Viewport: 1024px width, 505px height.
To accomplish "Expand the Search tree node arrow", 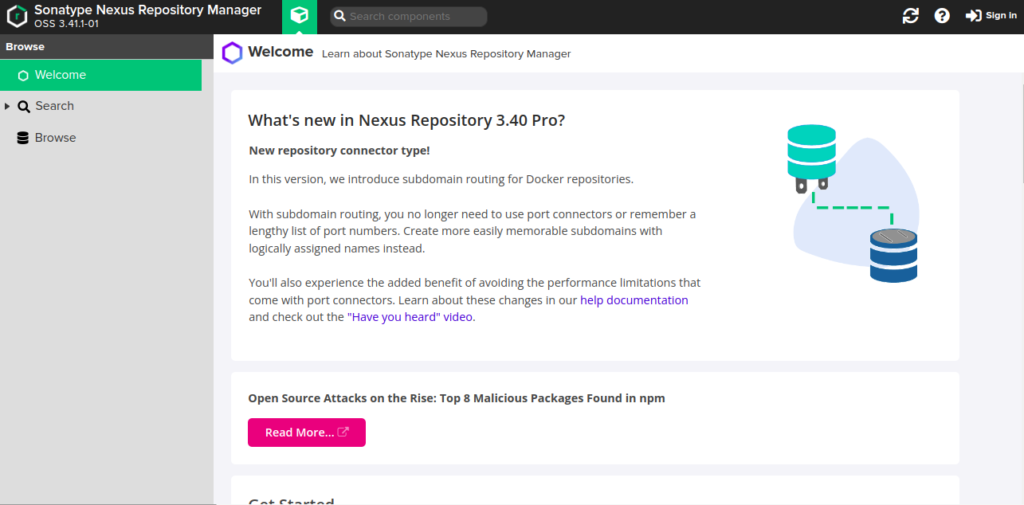I will click(7, 106).
